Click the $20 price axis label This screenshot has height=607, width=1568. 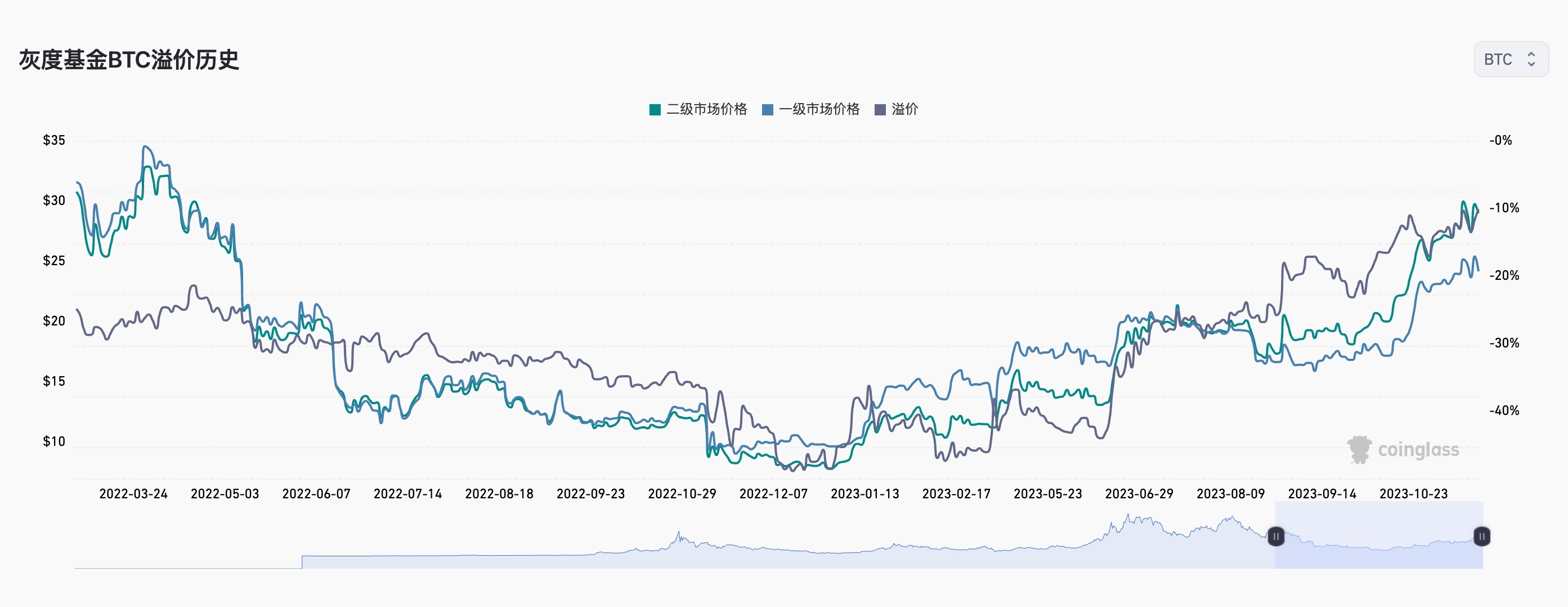point(53,321)
